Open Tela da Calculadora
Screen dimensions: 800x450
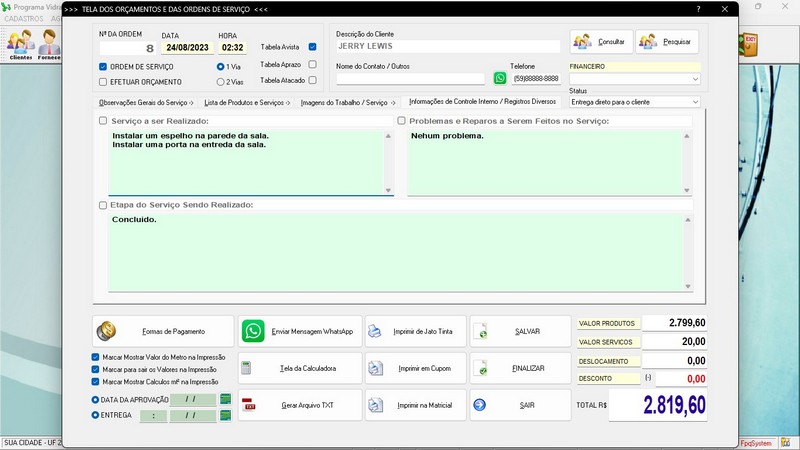point(299,368)
